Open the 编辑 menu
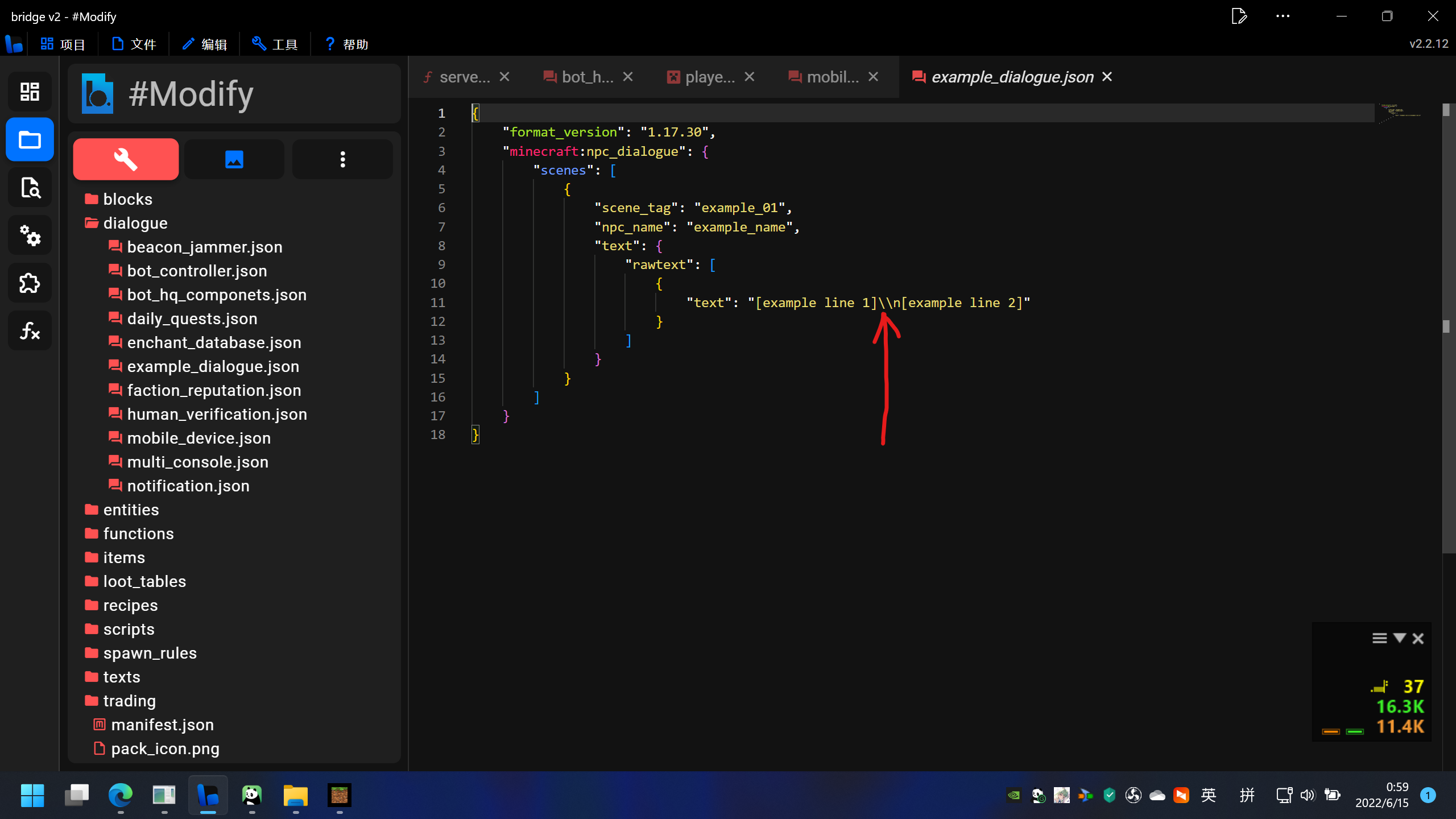Screen dimensions: 1456x819 click(205, 44)
